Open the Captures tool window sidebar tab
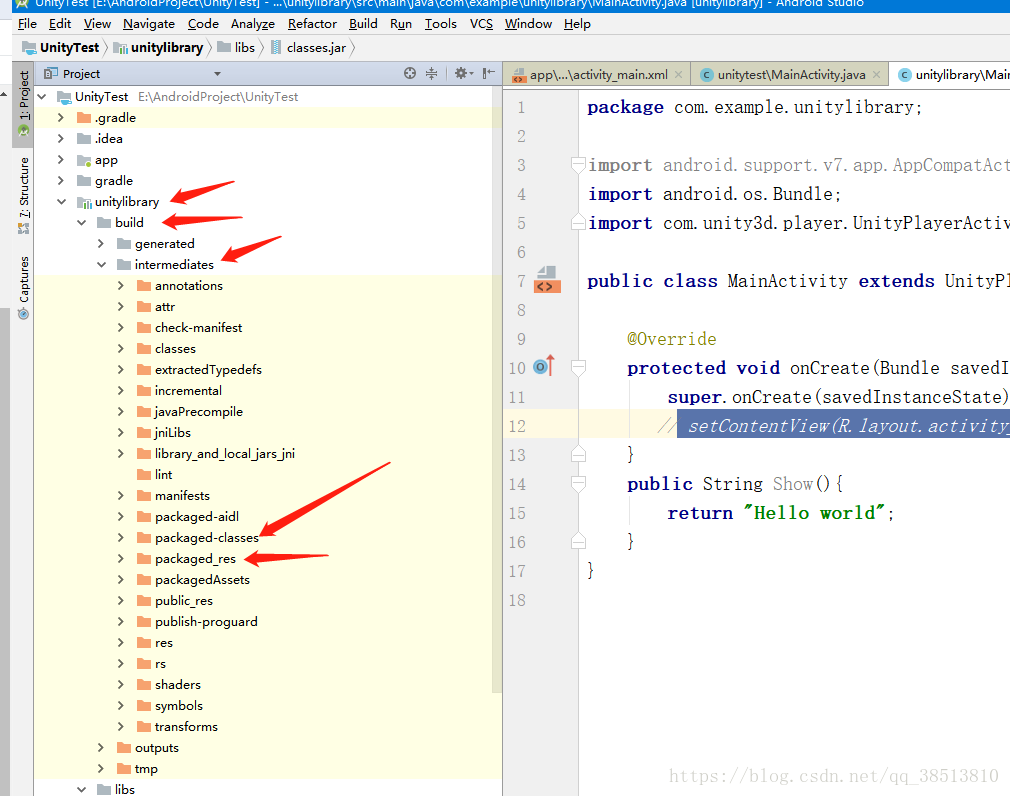 [24, 287]
